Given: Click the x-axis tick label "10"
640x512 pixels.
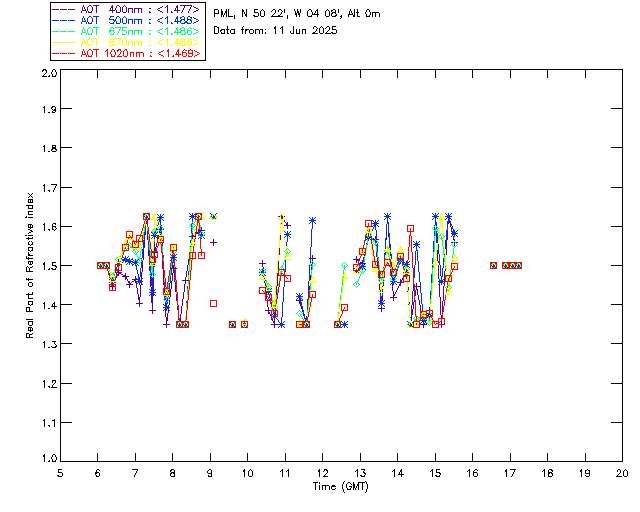Looking at the screenshot, I should 247,473.
